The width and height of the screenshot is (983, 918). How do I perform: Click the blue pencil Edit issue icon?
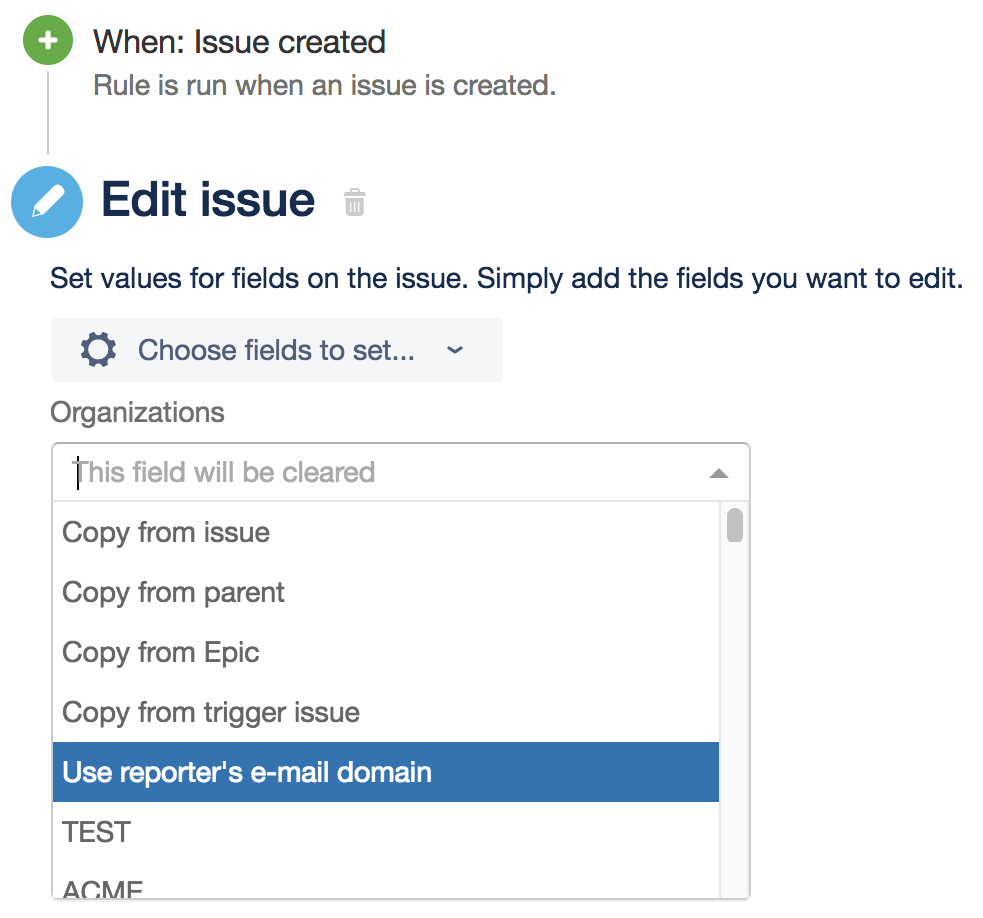47,202
